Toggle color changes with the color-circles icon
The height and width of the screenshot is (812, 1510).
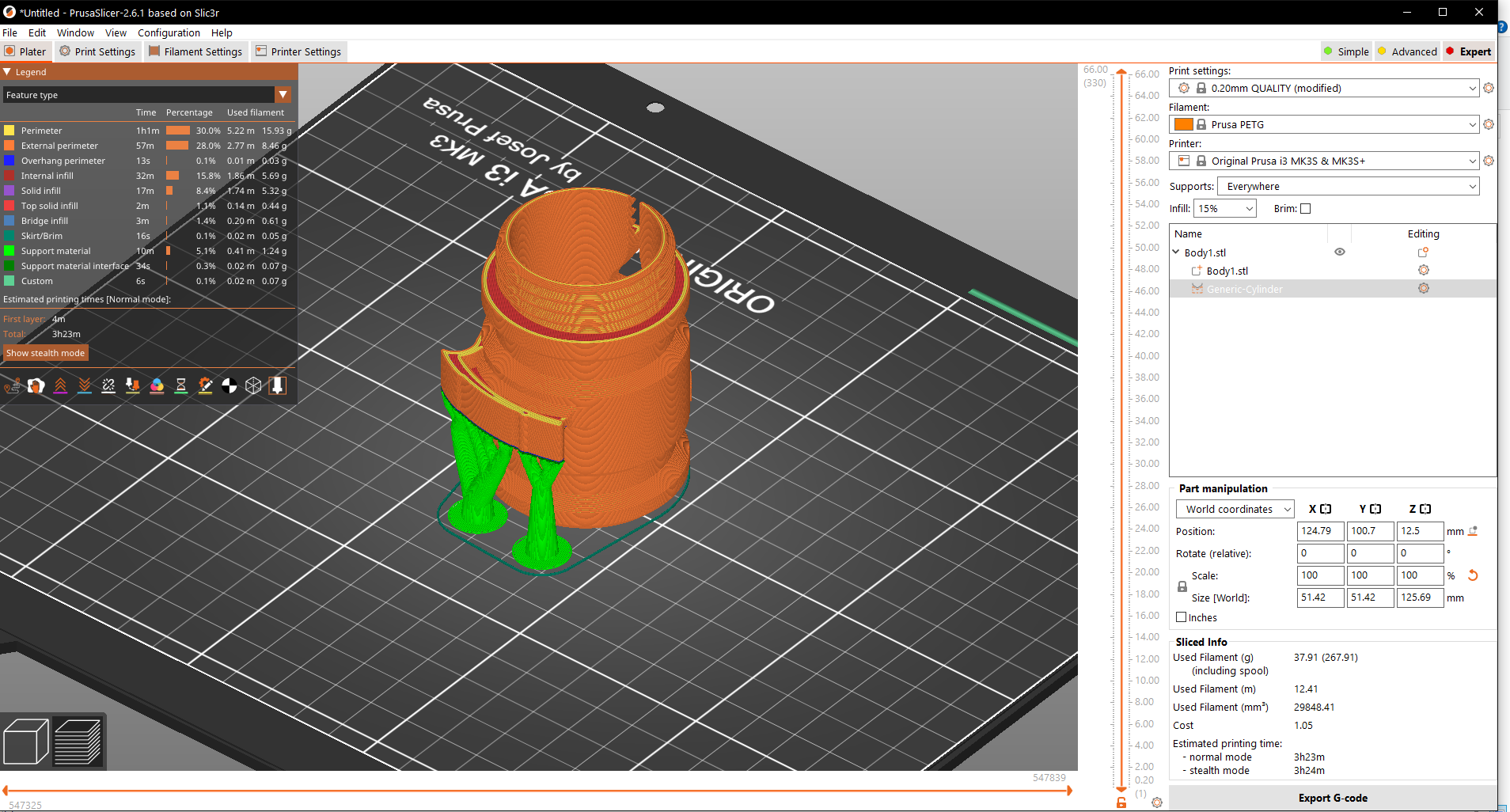coord(157,385)
